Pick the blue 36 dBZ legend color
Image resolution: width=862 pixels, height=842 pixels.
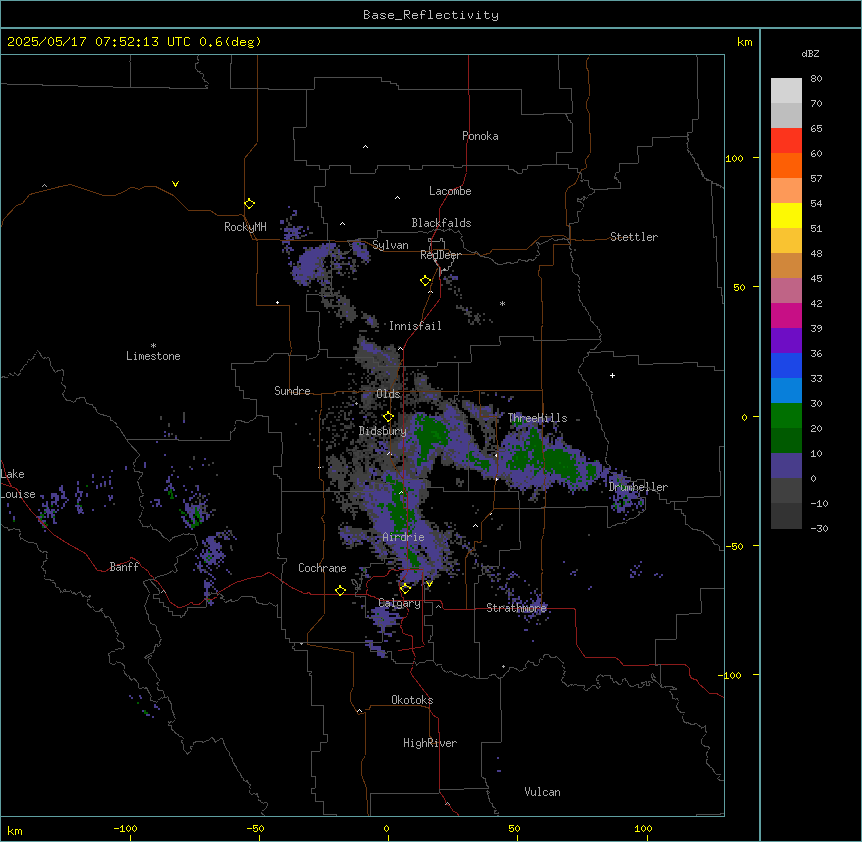pyautogui.click(x=786, y=365)
